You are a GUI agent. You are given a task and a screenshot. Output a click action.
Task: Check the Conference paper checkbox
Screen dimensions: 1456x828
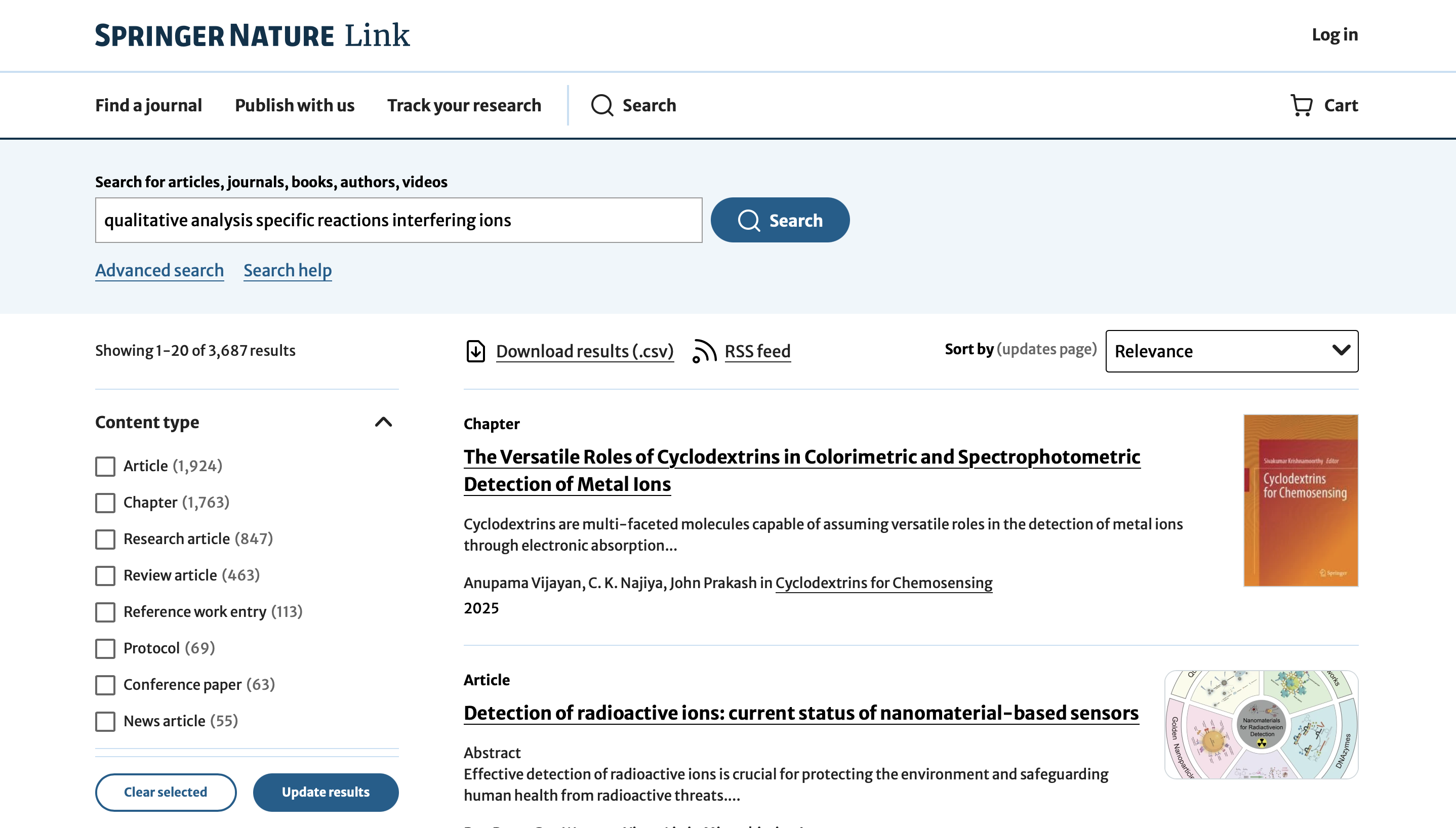pos(105,685)
